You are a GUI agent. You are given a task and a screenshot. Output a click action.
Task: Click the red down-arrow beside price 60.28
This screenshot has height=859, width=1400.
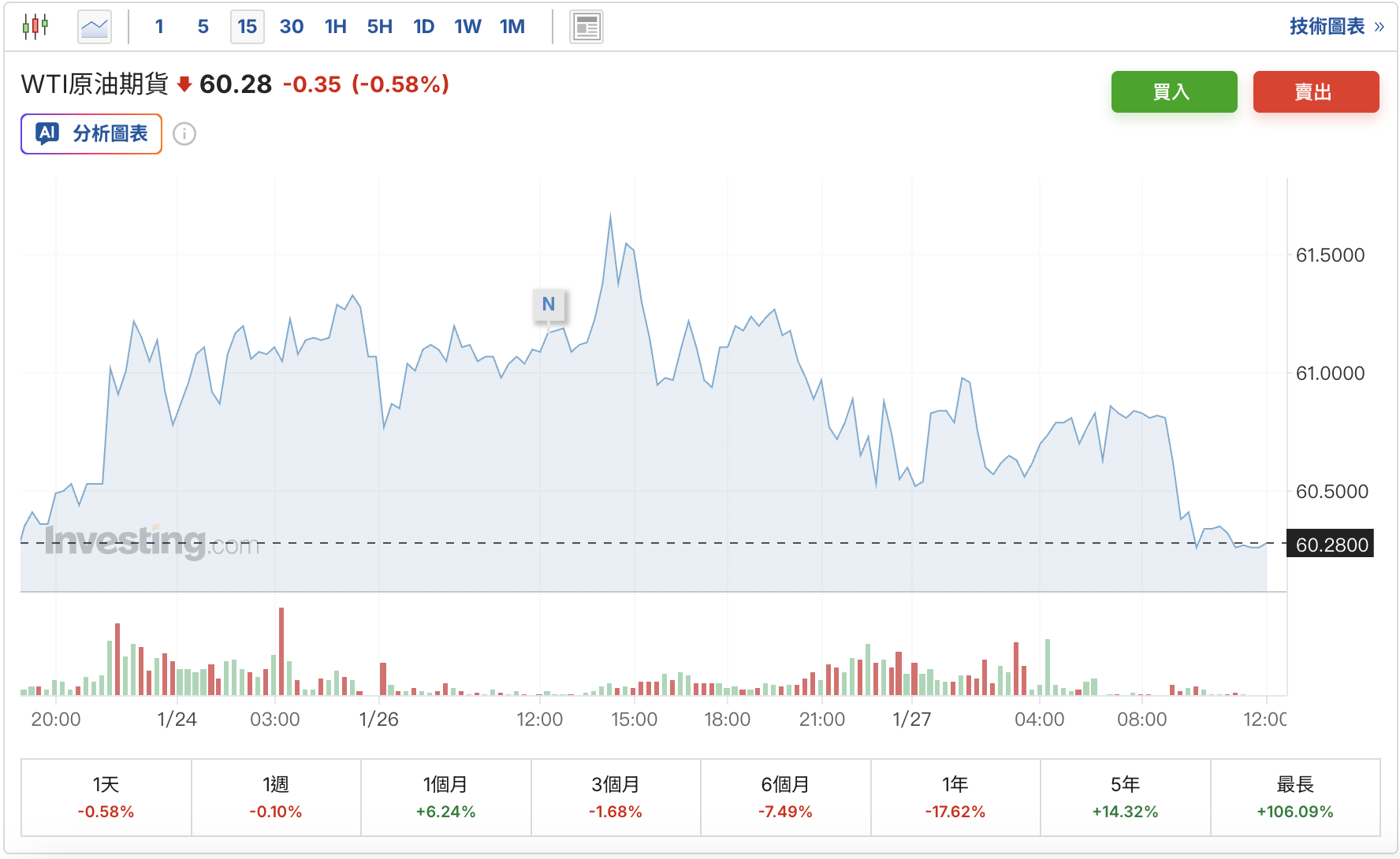tap(185, 82)
